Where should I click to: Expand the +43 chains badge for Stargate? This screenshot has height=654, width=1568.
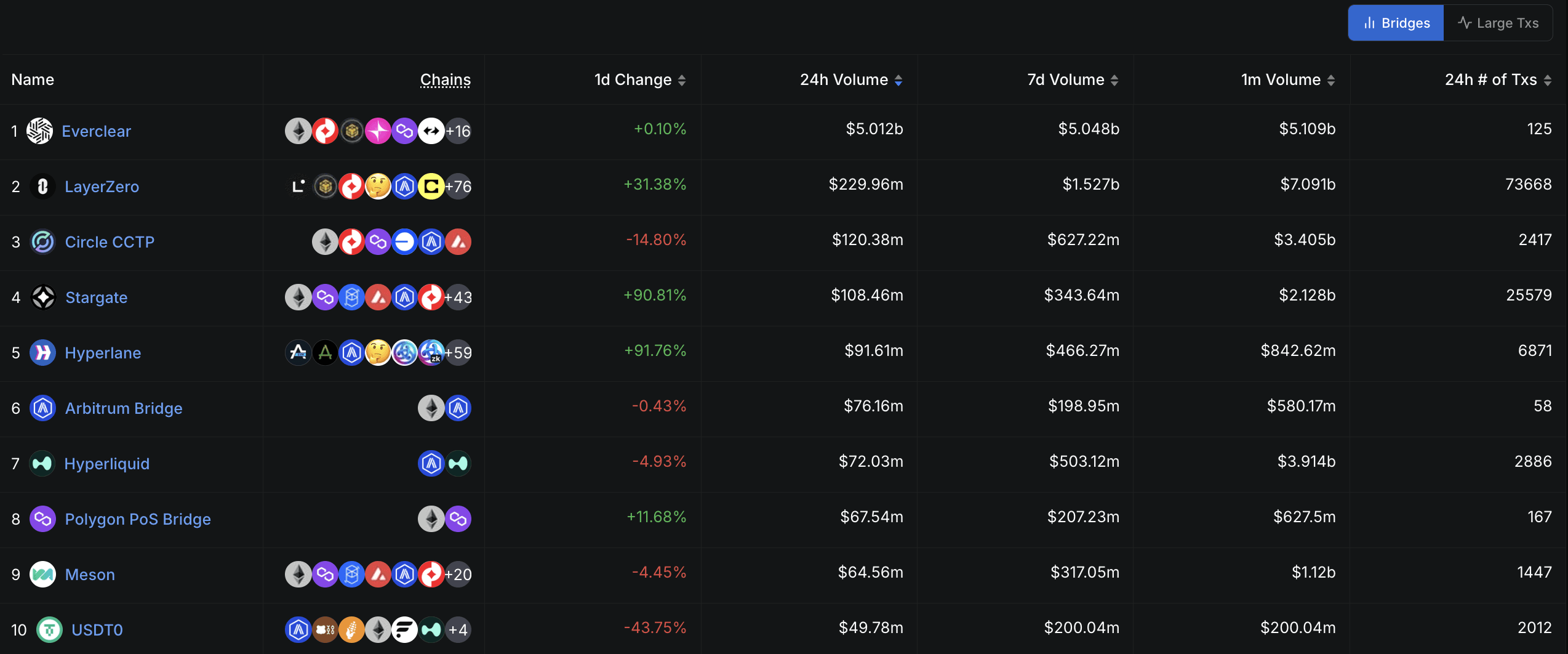(458, 297)
